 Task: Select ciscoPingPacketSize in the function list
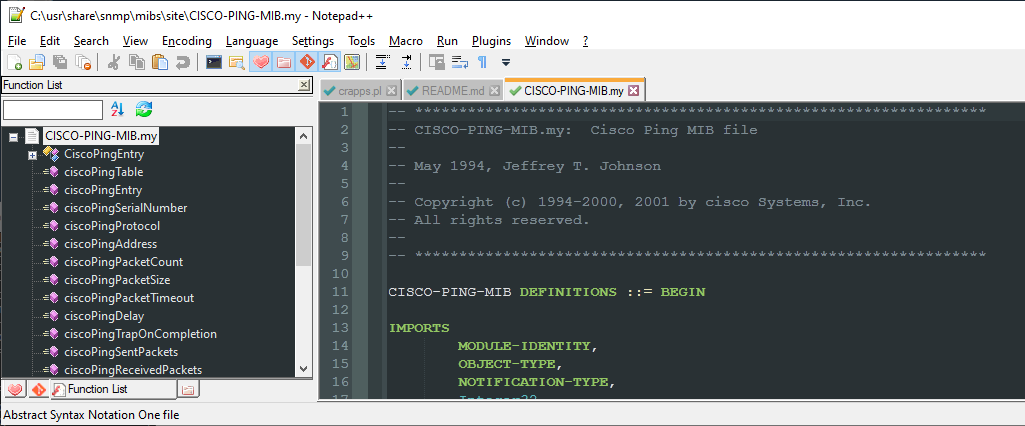[117, 280]
